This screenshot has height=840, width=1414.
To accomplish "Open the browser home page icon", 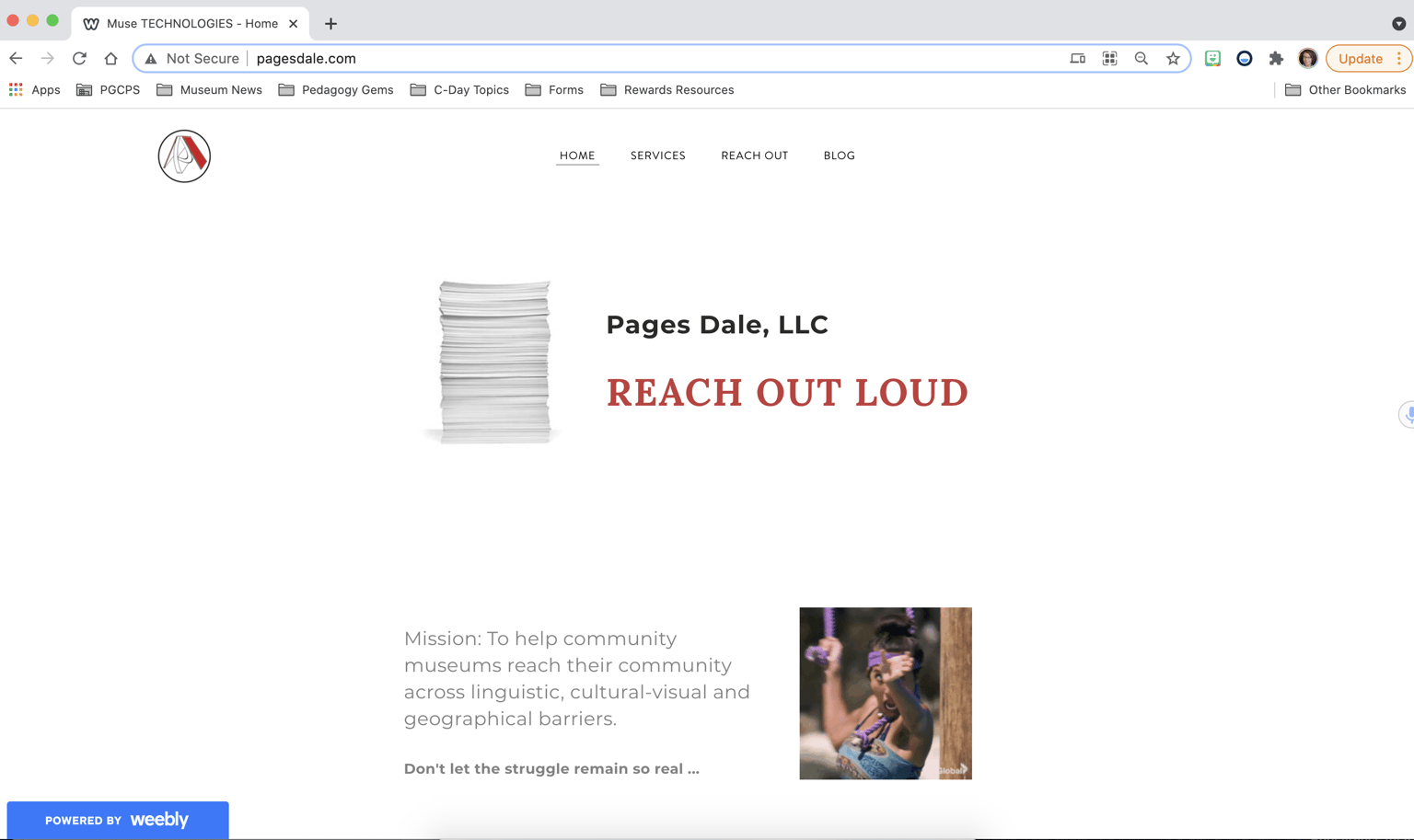I will tap(110, 58).
